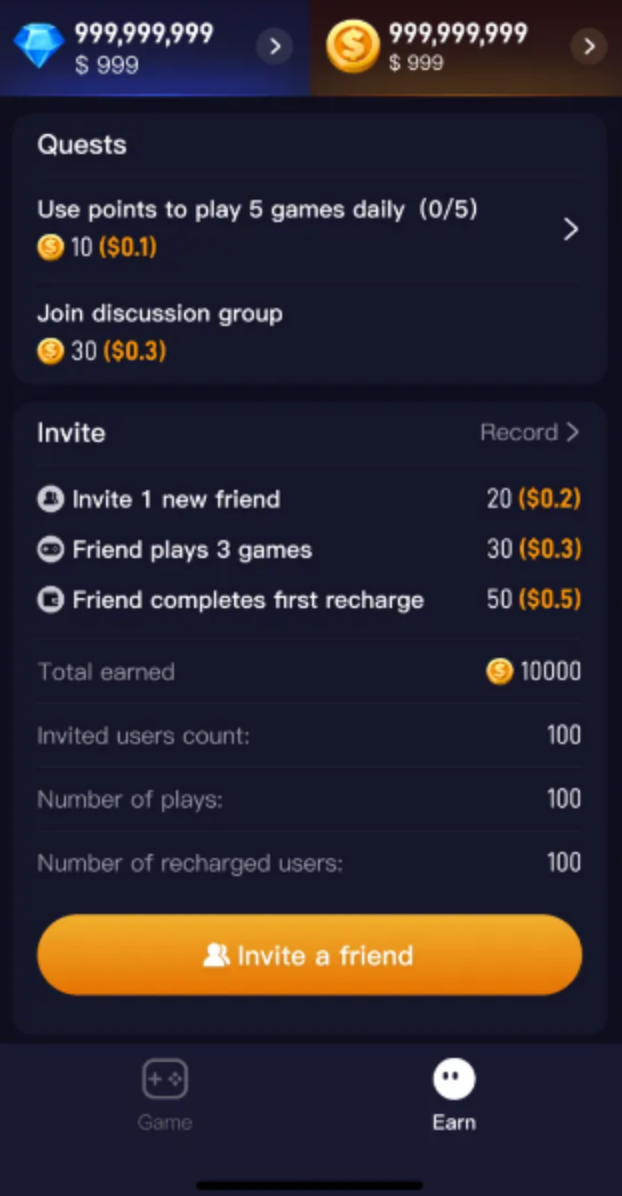Image resolution: width=622 pixels, height=1196 pixels.
Task: Tap the gold coin balance icon
Action: click(x=353, y=46)
